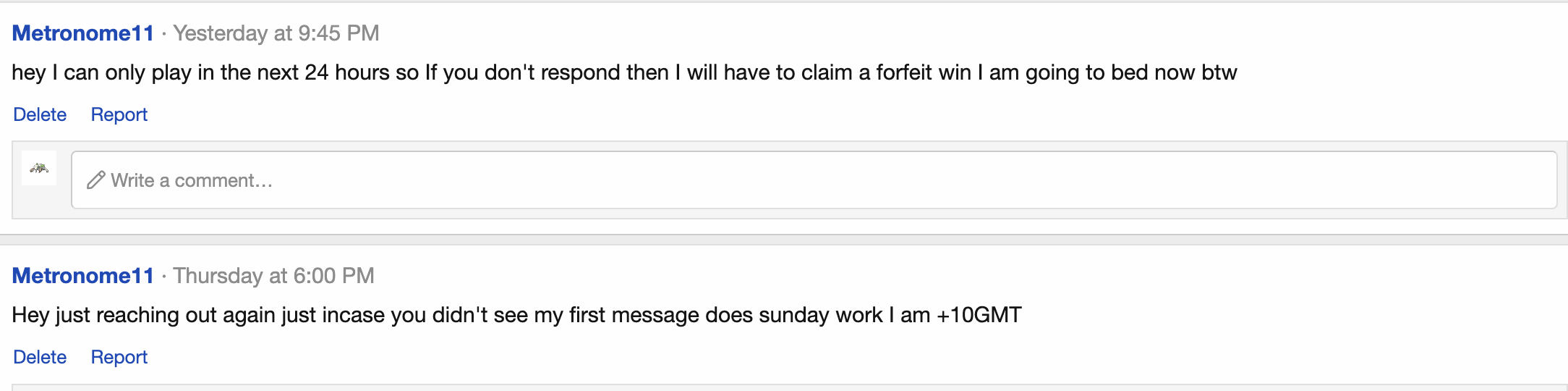Click the pencil icon in comment field
The image size is (1568, 391).
[96, 180]
